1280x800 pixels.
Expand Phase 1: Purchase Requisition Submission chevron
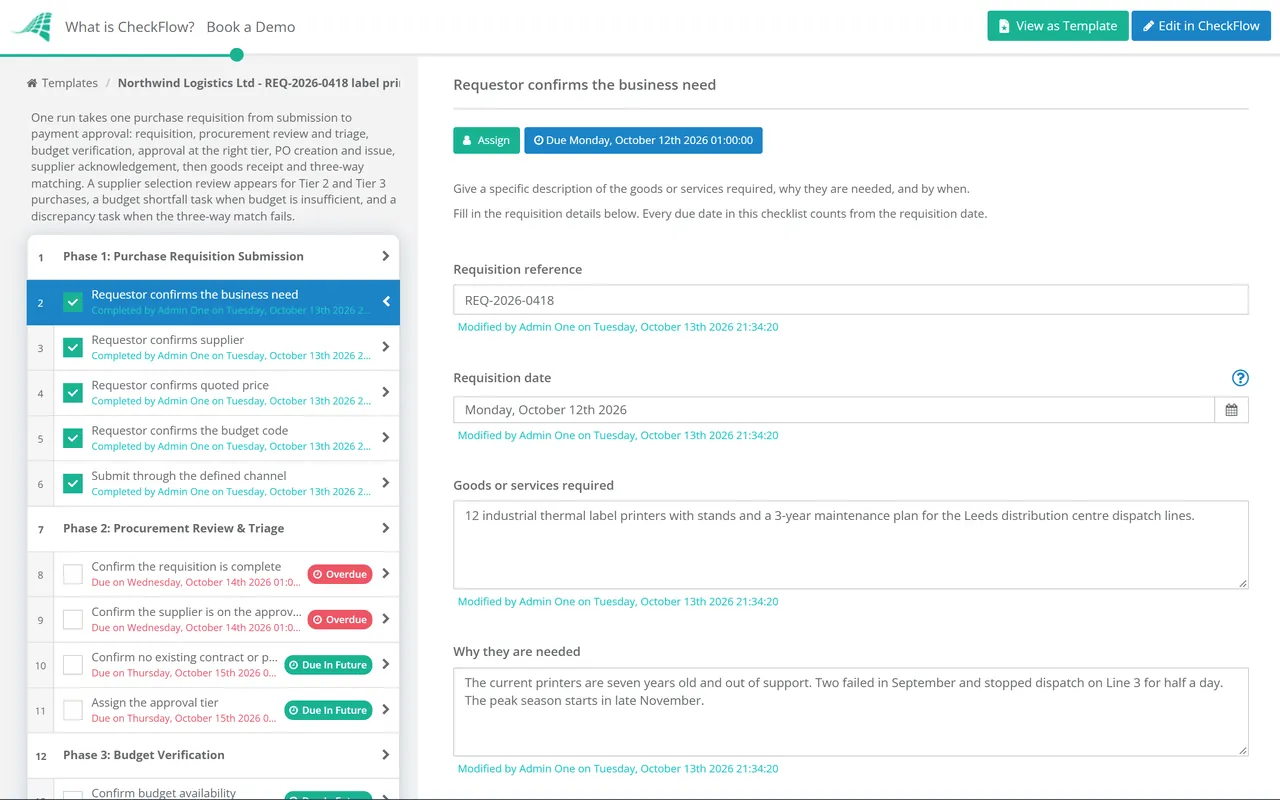click(386, 256)
